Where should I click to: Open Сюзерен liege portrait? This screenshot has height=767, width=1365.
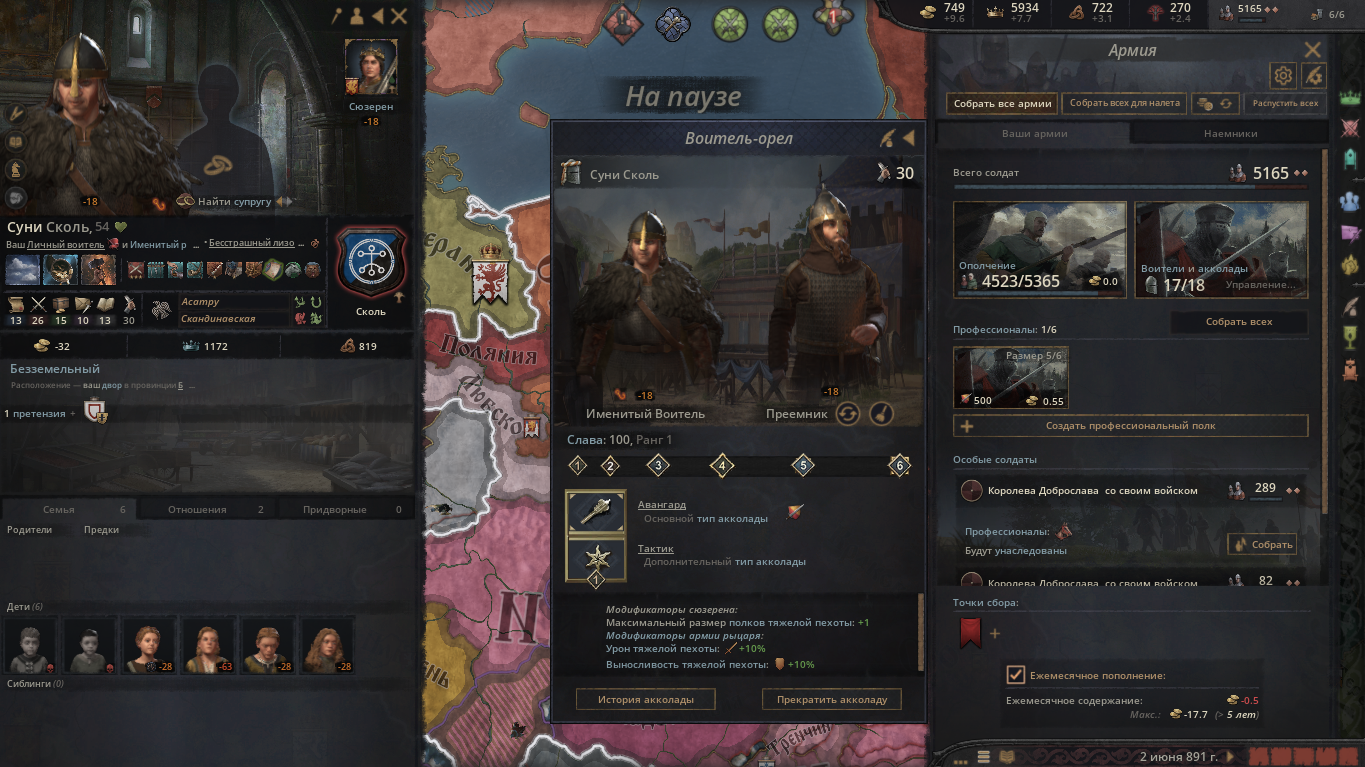(371, 68)
